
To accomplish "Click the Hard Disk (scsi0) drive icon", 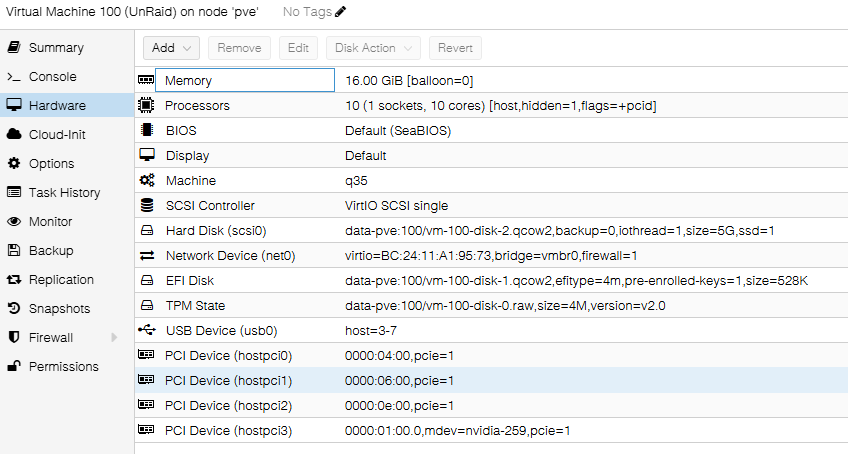I will click(147, 230).
